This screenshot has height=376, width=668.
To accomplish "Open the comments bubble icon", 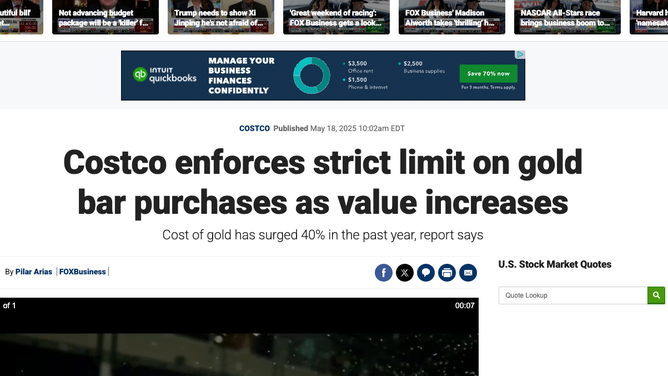I will 426,273.
